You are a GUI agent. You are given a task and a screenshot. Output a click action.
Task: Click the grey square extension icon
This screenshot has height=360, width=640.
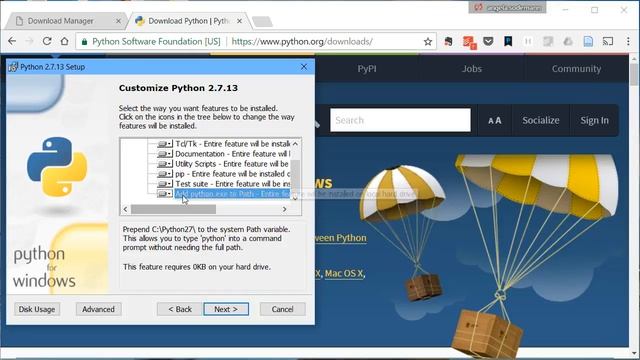(x=548, y=41)
